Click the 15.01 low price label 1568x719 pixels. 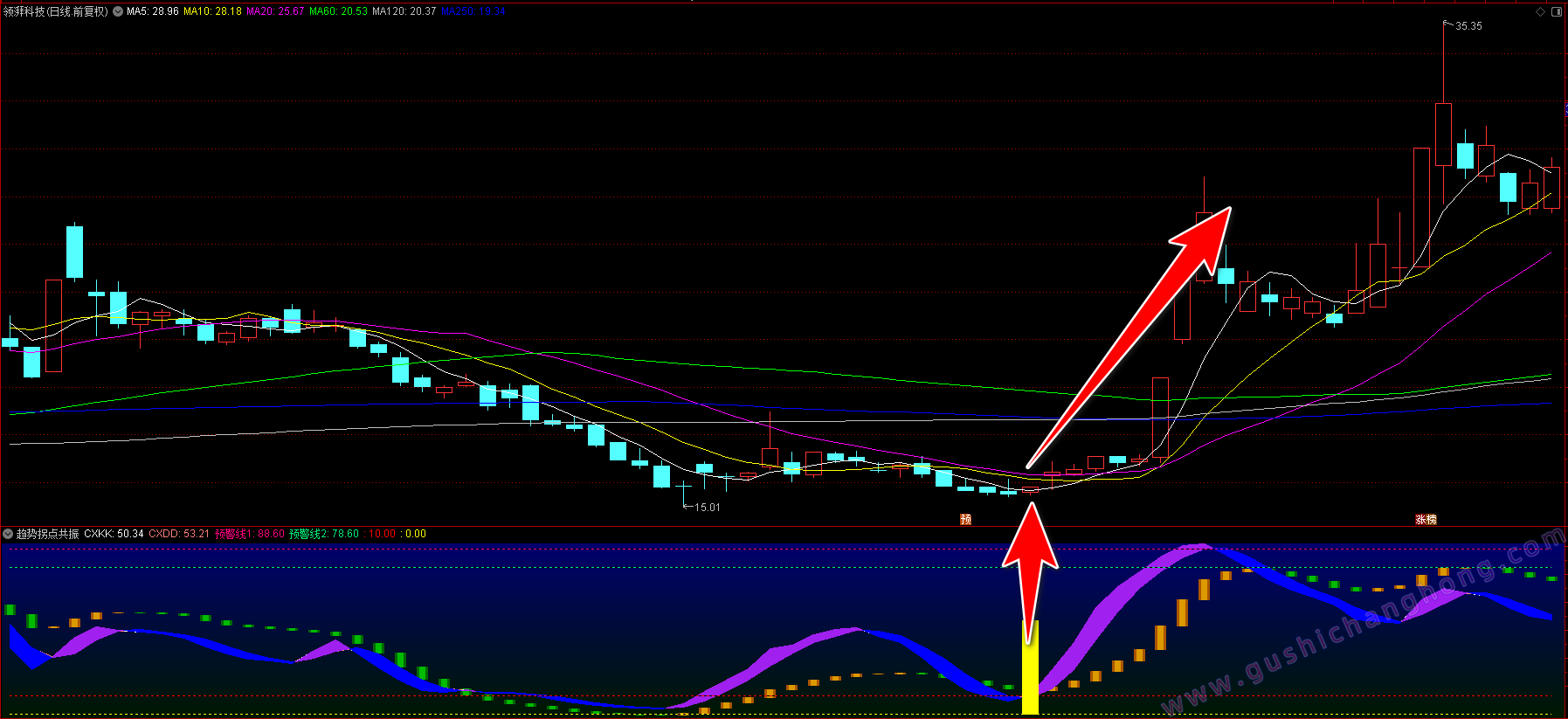pos(707,508)
